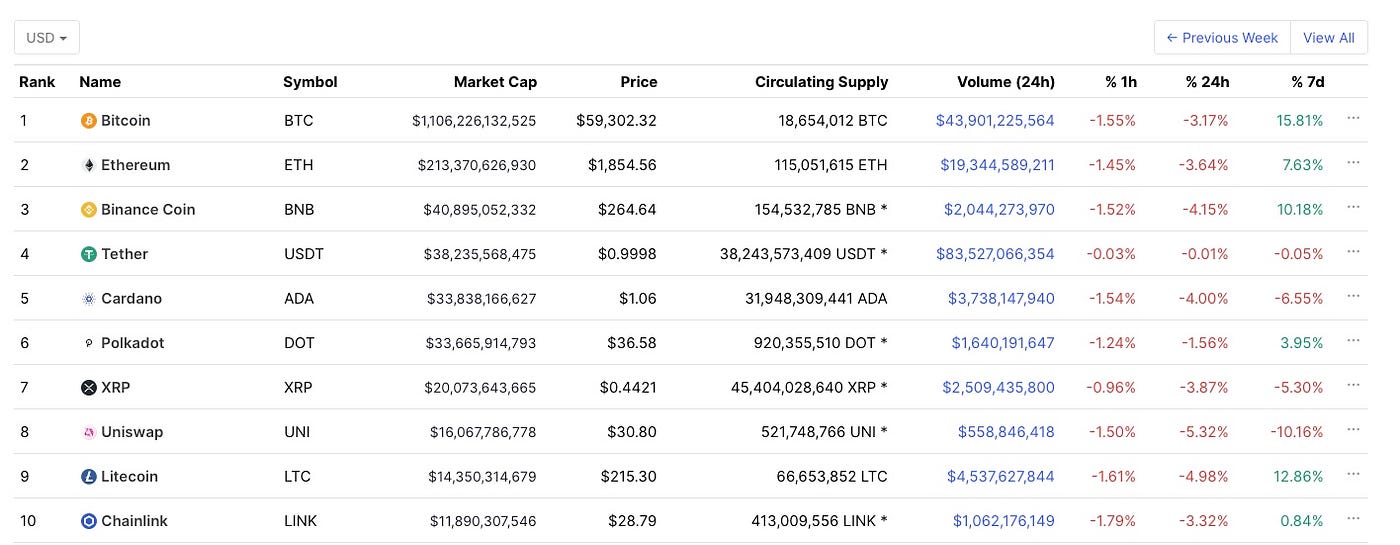Open the more options menu for XRP row
Image resolution: width=1400 pixels, height=545 pixels.
pyautogui.click(x=1353, y=385)
